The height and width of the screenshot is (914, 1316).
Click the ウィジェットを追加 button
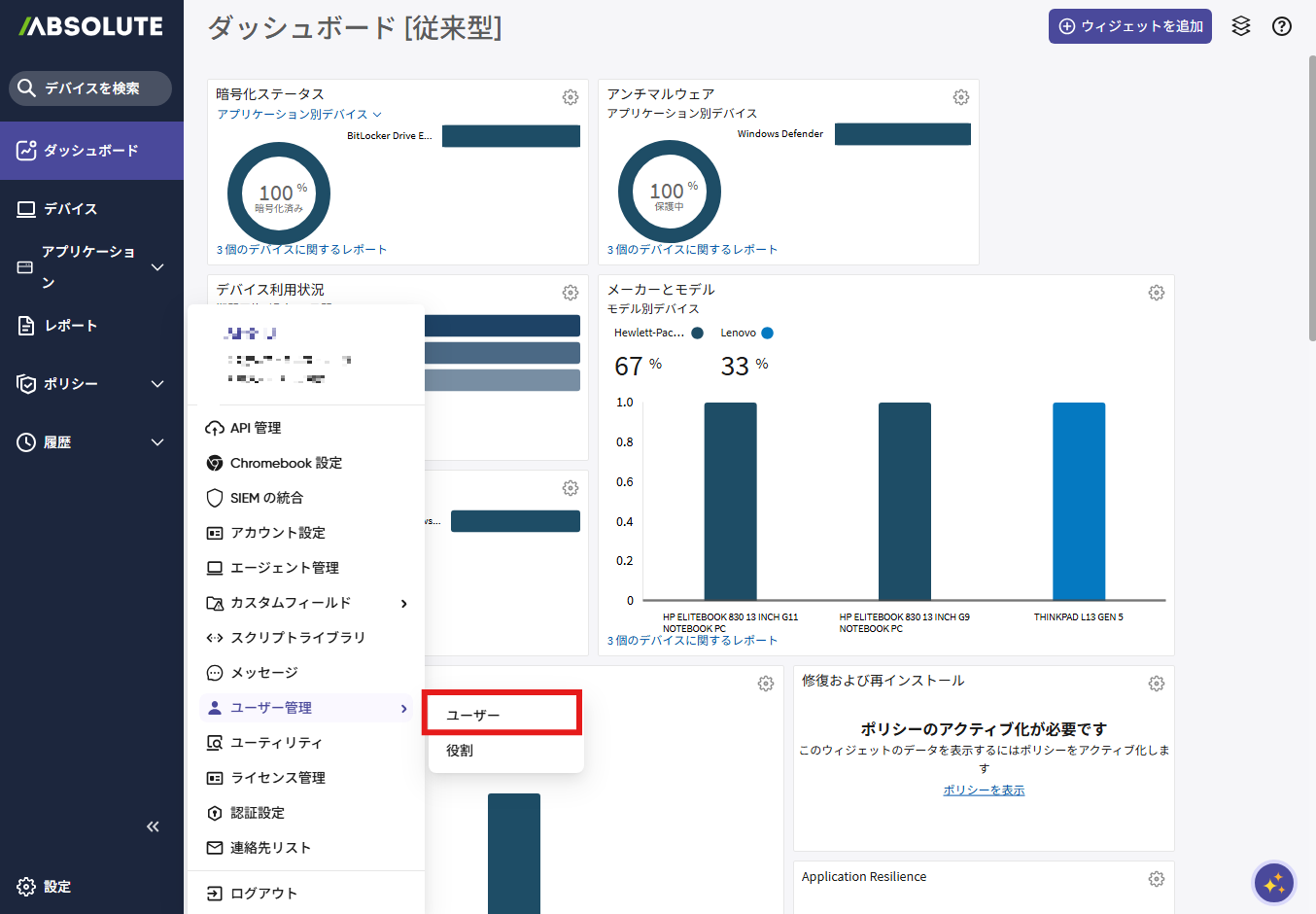tap(1129, 26)
